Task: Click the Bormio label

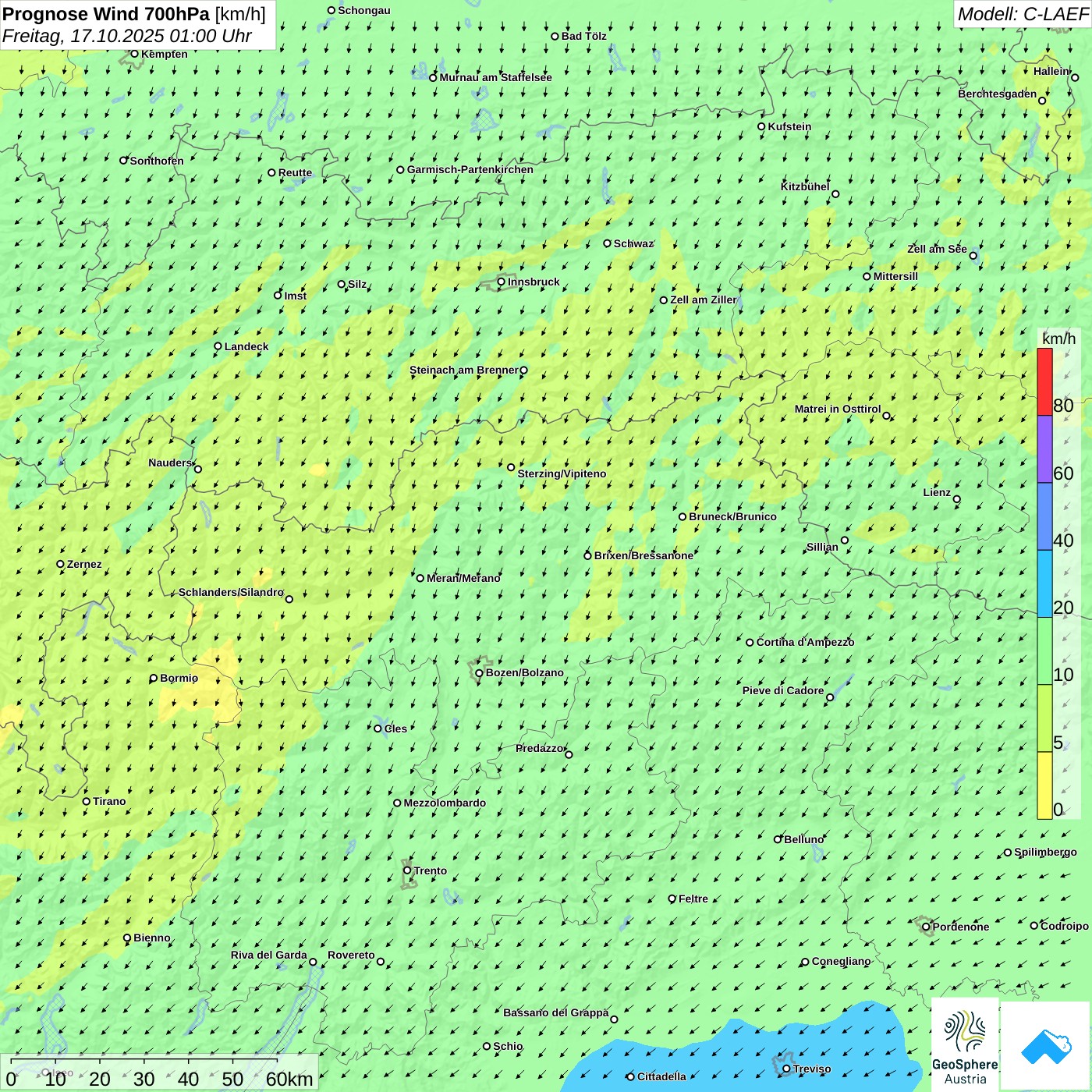Action: [179, 678]
